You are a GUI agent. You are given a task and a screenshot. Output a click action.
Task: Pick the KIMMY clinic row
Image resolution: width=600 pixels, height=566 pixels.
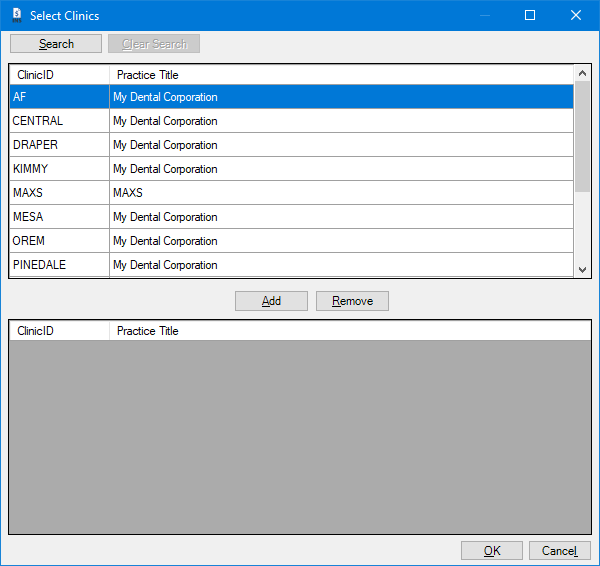[291, 169]
